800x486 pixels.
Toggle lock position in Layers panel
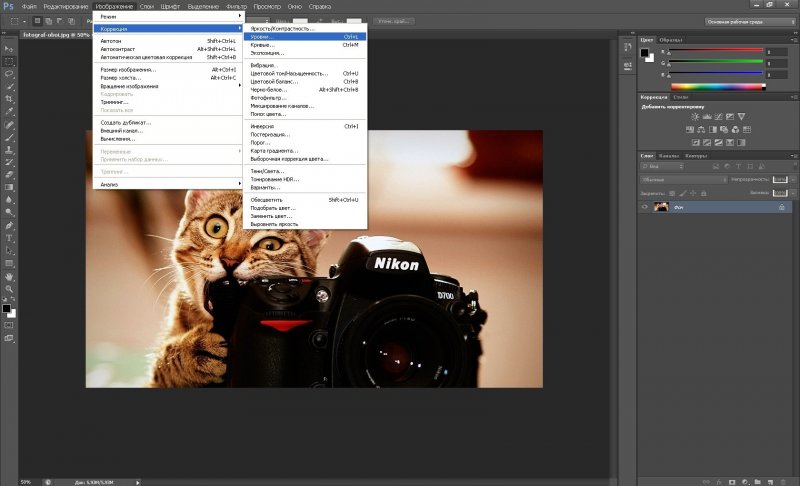[x=693, y=193]
